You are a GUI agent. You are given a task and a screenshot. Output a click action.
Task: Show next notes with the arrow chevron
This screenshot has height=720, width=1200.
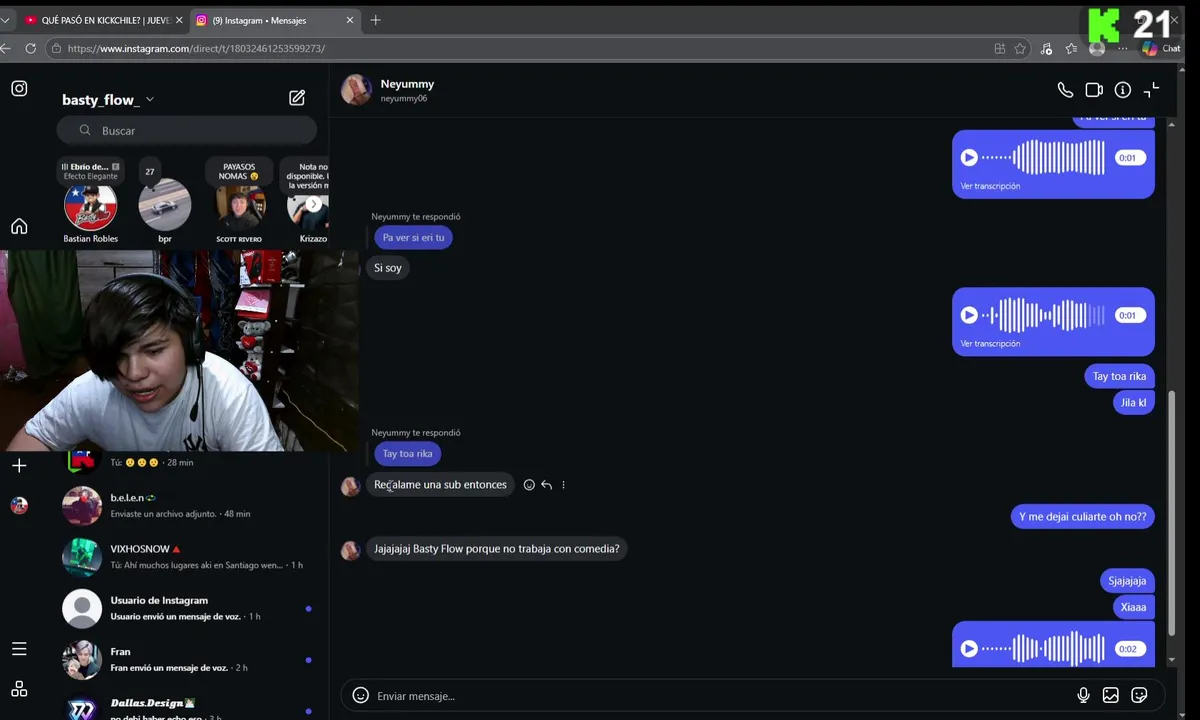313,204
